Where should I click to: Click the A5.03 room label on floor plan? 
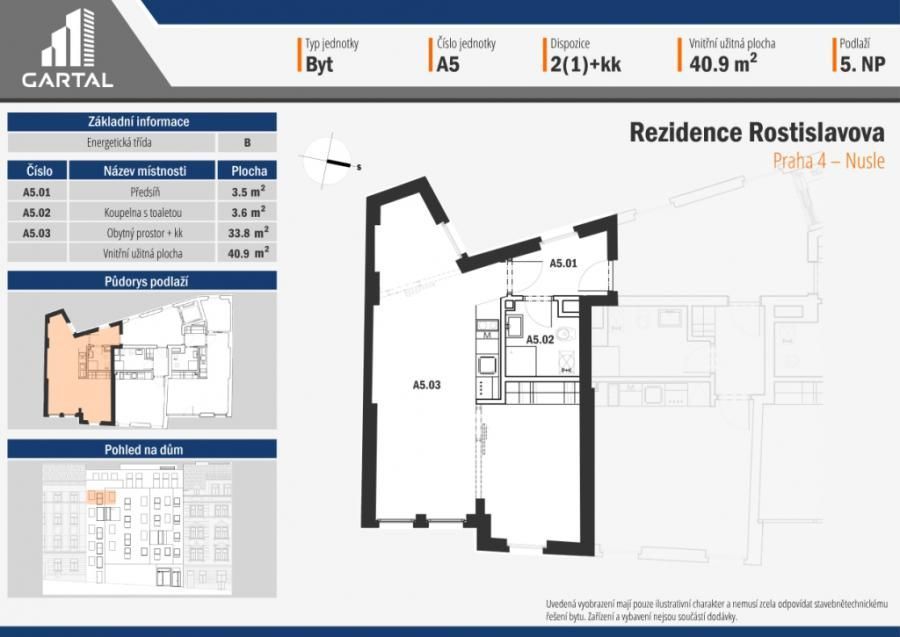tap(427, 382)
